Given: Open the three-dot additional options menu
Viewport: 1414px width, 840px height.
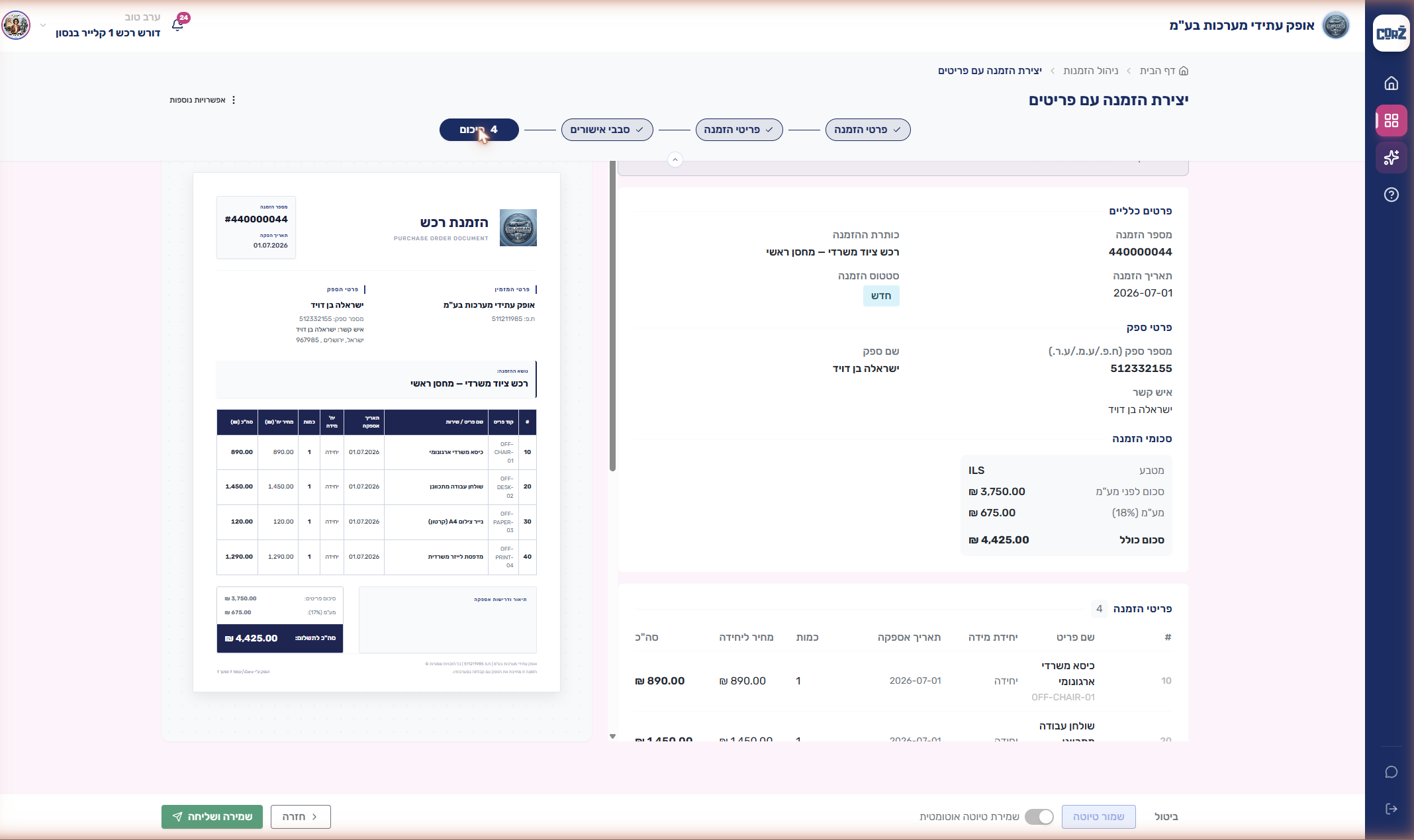Looking at the screenshot, I should [234, 100].
